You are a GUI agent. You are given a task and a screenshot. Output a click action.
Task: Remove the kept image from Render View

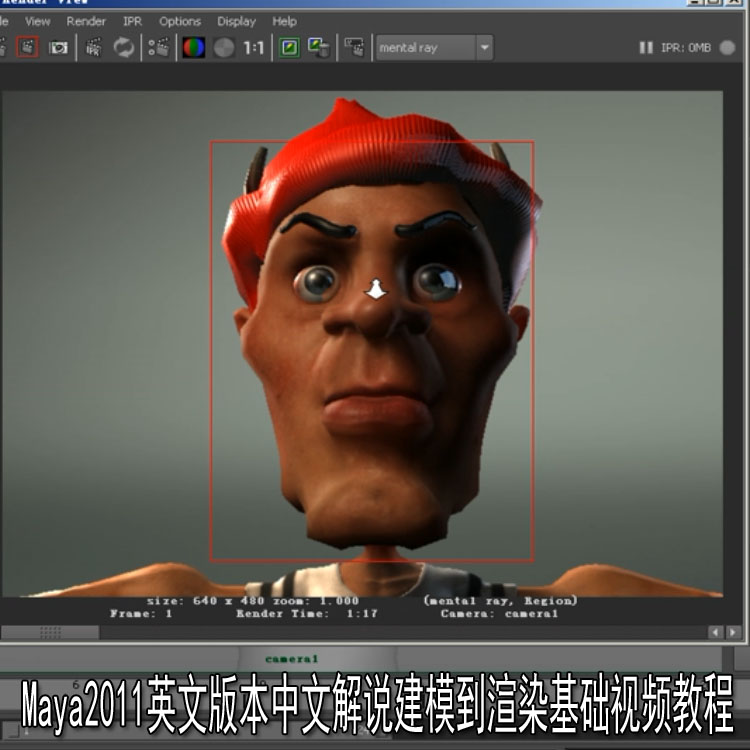point(319,47)
